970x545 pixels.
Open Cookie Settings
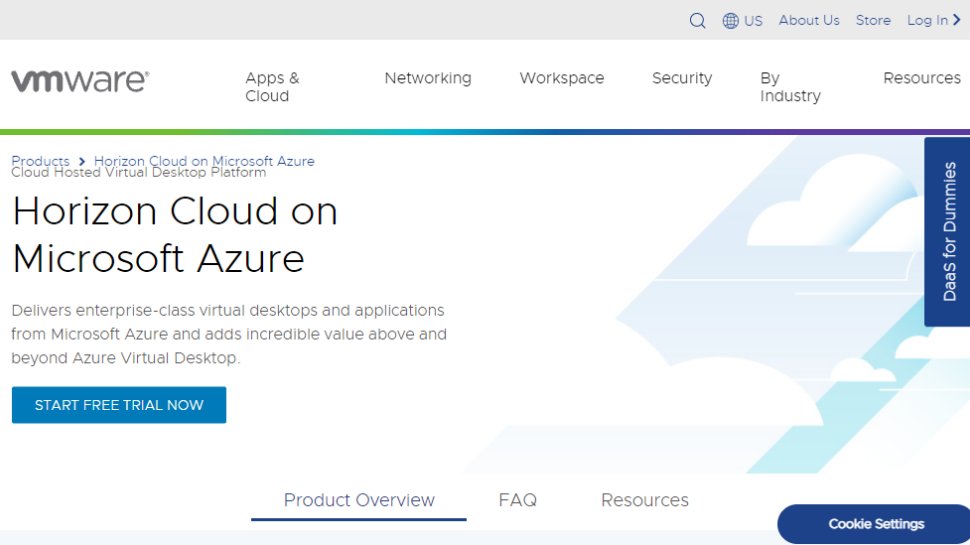[876, 524]
